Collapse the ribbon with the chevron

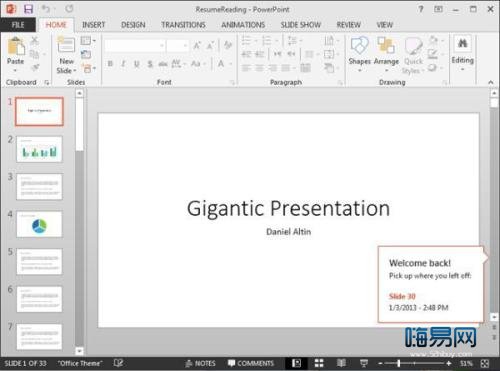(491, 82)
